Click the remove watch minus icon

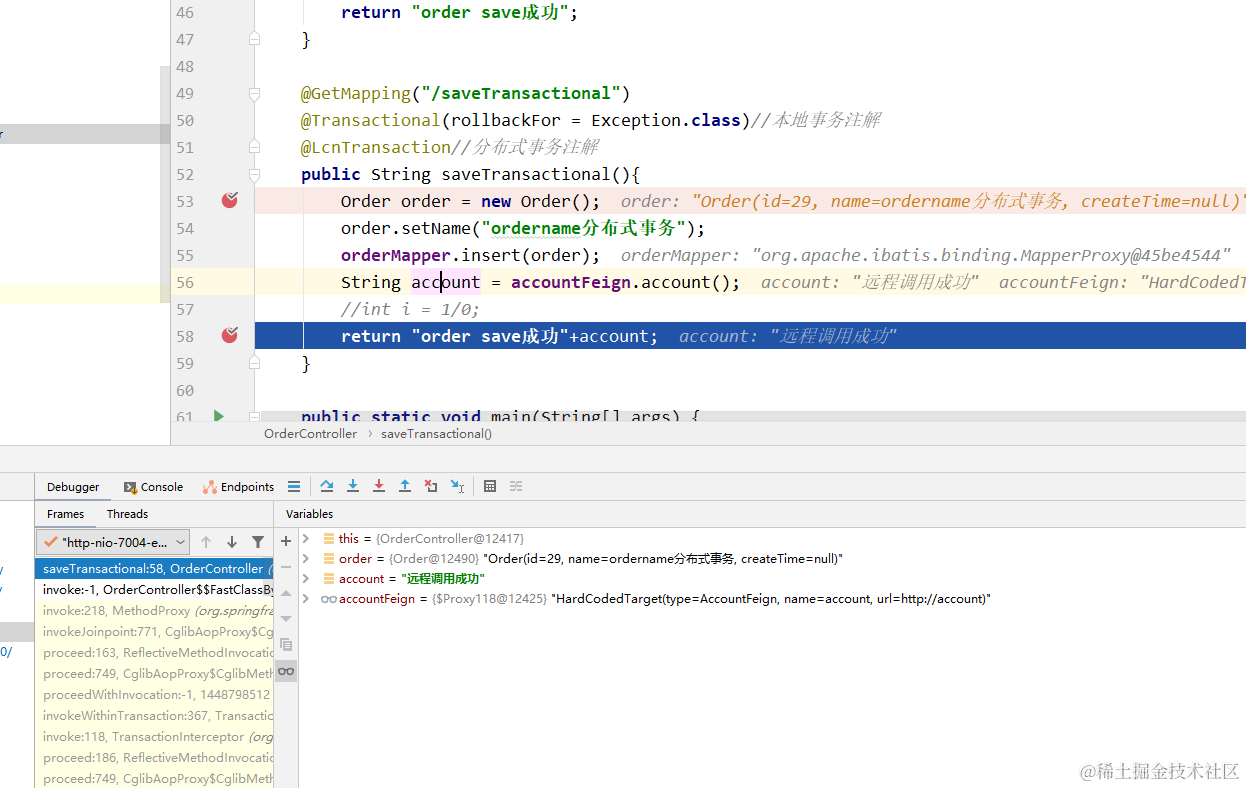pyautogui.click(x=286, y=567)
